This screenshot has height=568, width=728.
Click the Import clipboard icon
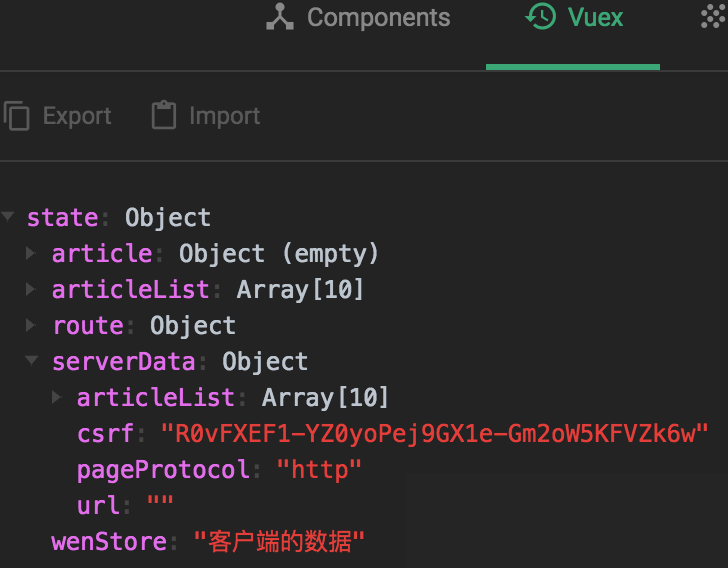(163, 116)
